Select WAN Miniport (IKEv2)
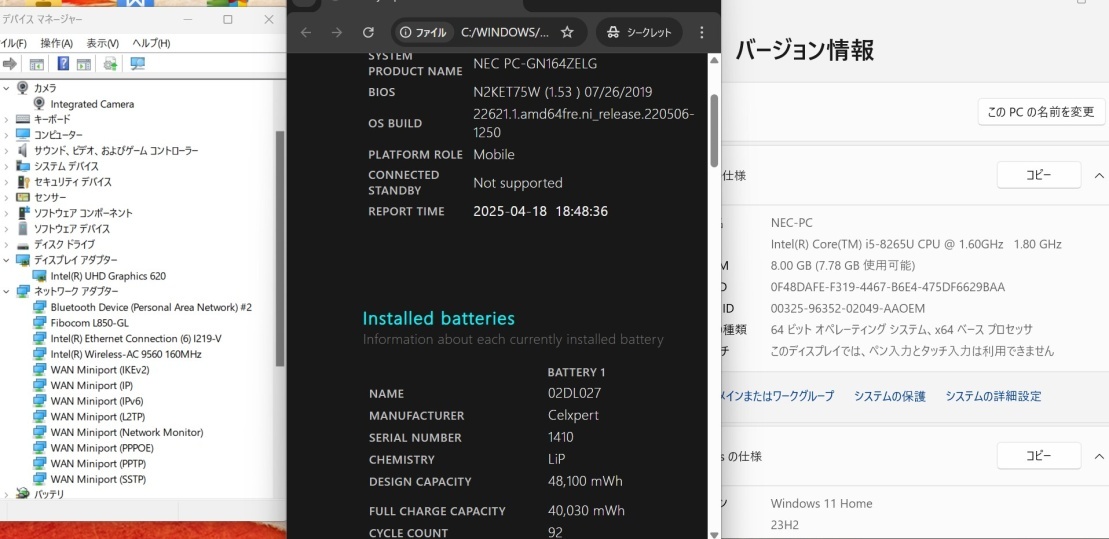1109x539 pixels. 100,369
